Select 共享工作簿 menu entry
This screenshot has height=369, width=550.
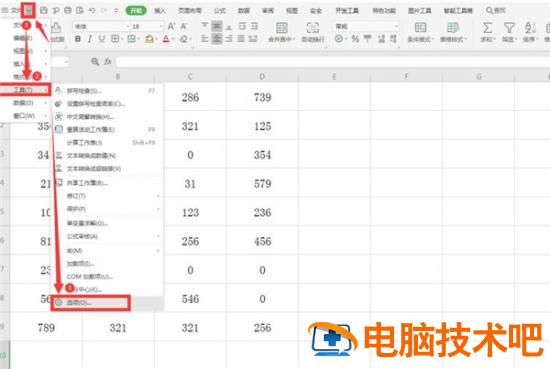pos(108,183)
